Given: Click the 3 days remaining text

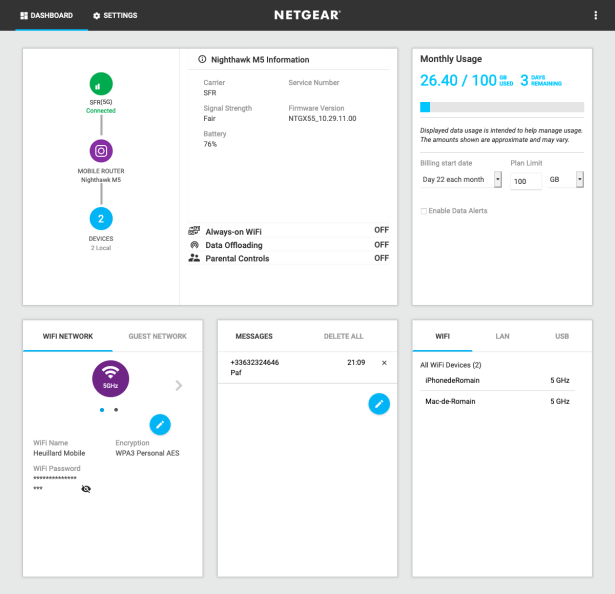Looking at the screenshot, I should pos(541,80).
